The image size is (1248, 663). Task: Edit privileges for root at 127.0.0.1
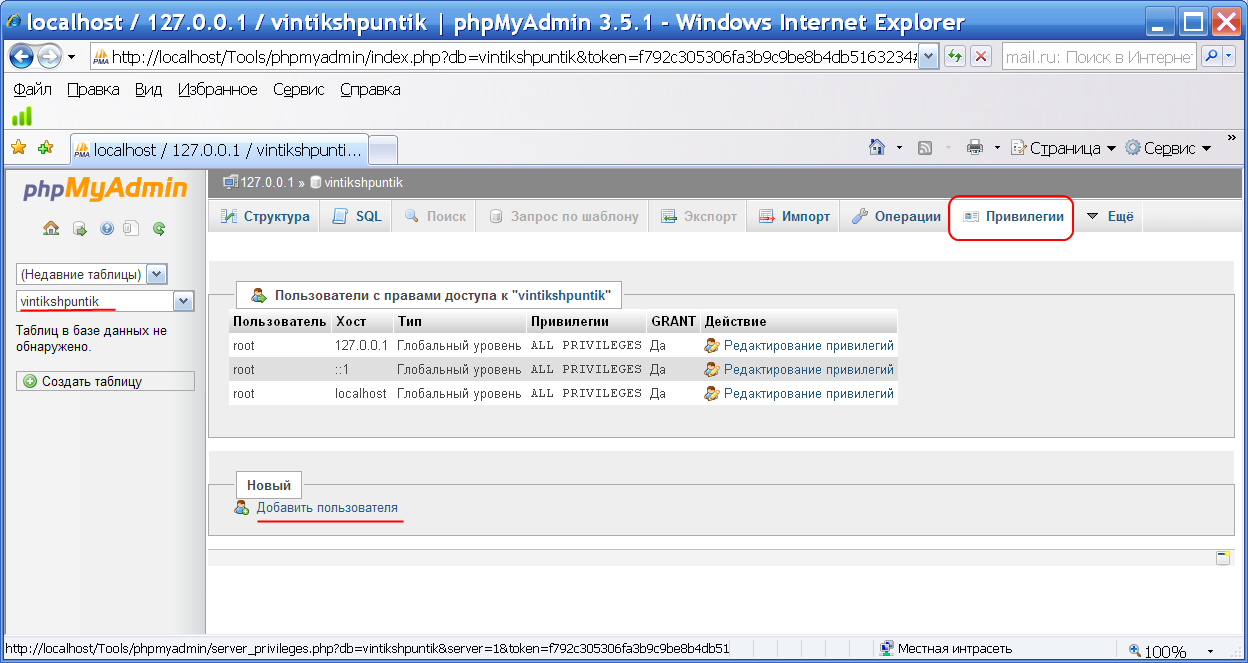click(798, 345)
